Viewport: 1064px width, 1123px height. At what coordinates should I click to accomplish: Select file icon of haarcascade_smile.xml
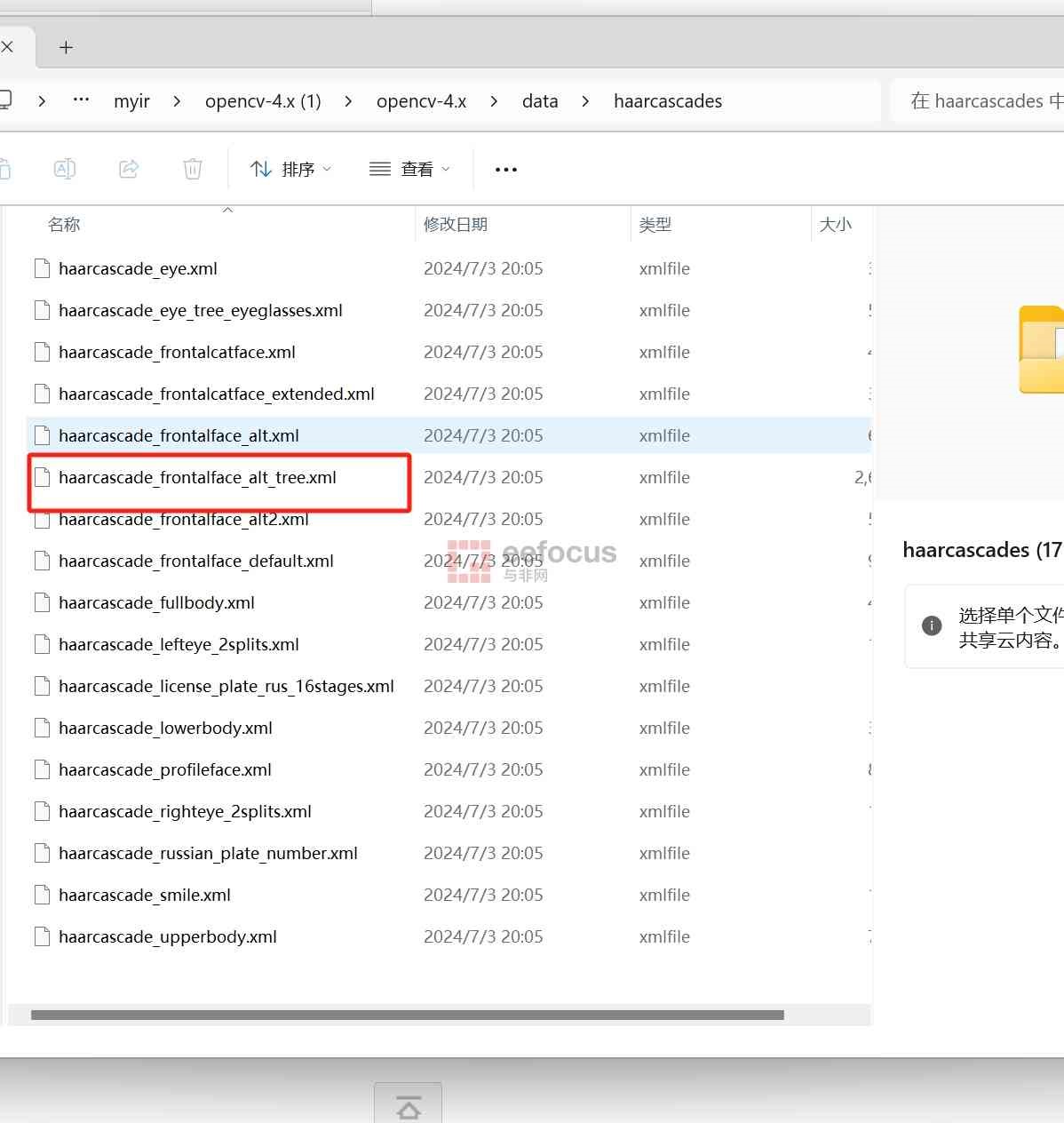coord(42,895)
